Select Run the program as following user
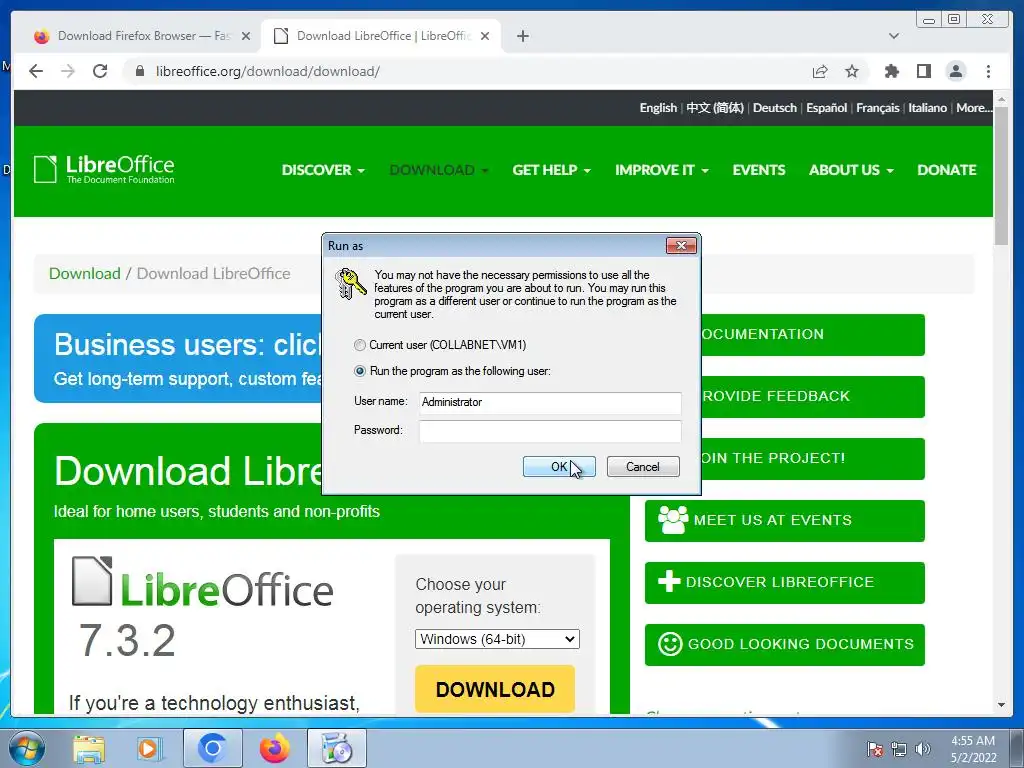The image size is (1024, 768). pos(360,371)
